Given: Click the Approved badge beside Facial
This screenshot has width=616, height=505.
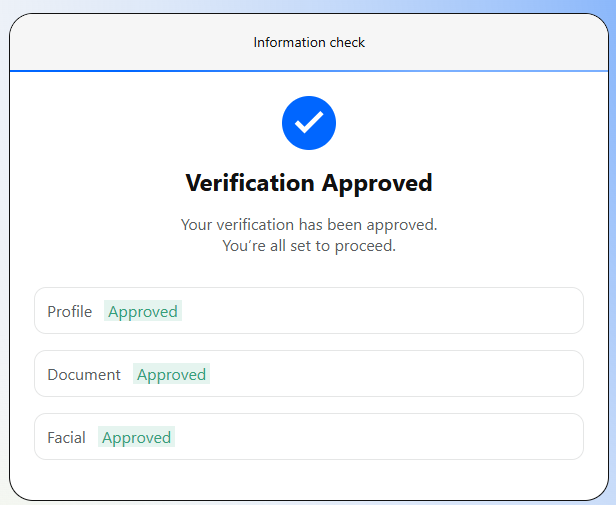Looking at the screenshot, I should (137, 438).
